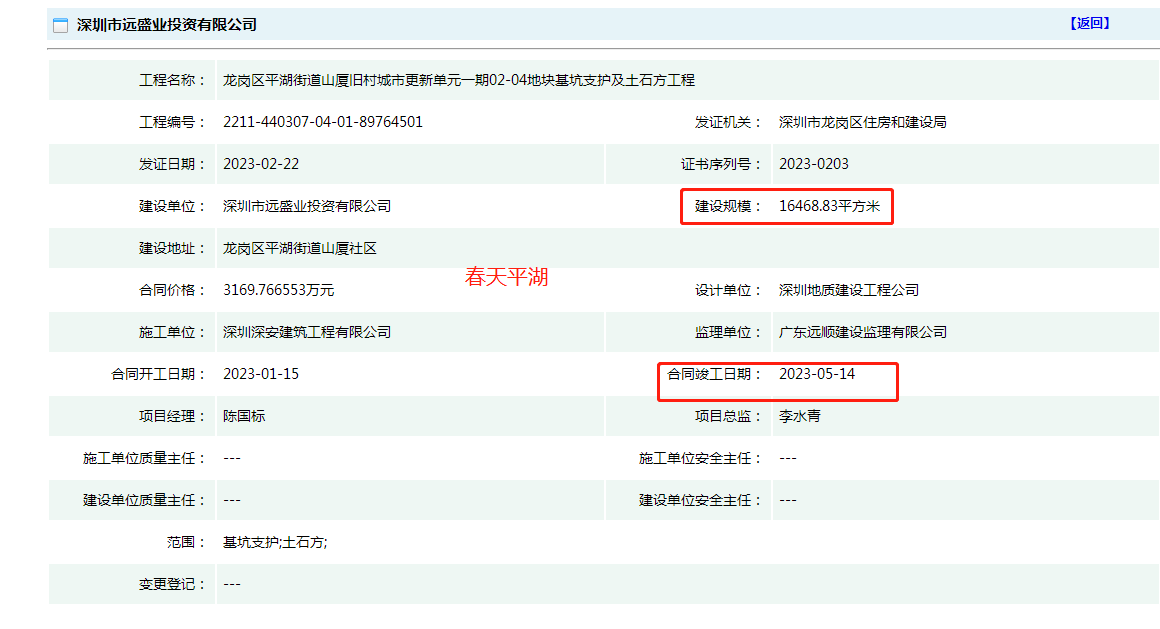
Task: Click contractor 深圳深安建筑工程有限公司
Action: tap(307, 332)
